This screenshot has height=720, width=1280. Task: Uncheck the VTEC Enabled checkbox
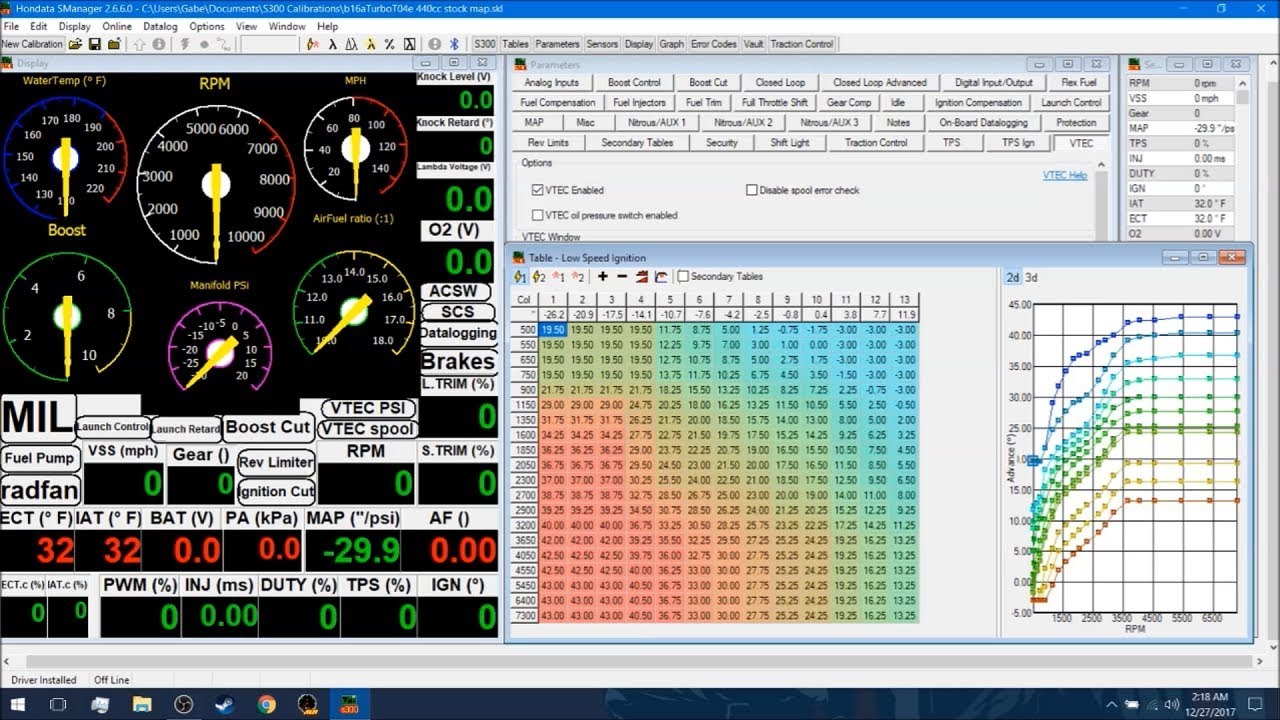tap(538, 190)
